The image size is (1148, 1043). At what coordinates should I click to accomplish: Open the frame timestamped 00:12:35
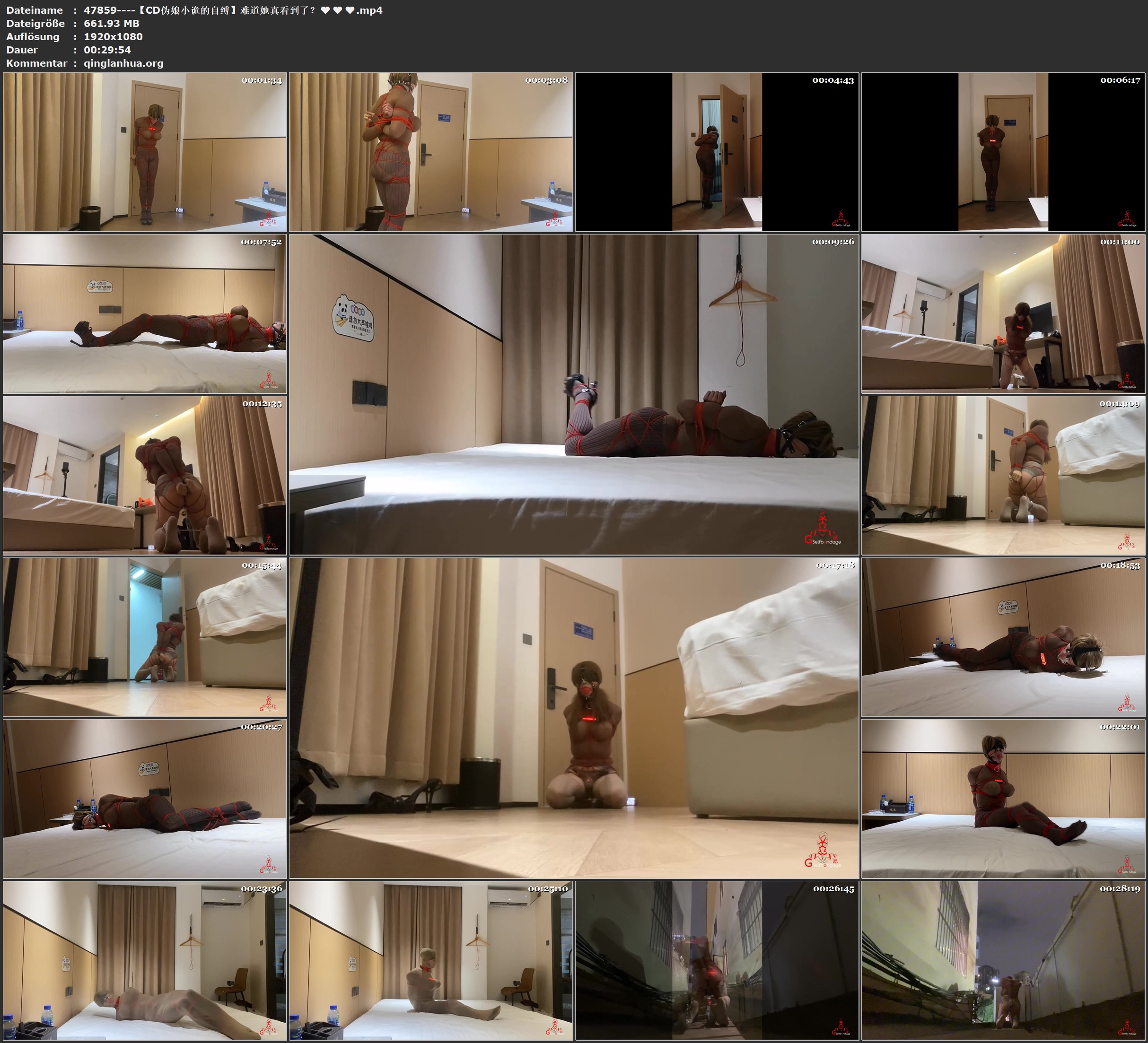pos(145,475)
